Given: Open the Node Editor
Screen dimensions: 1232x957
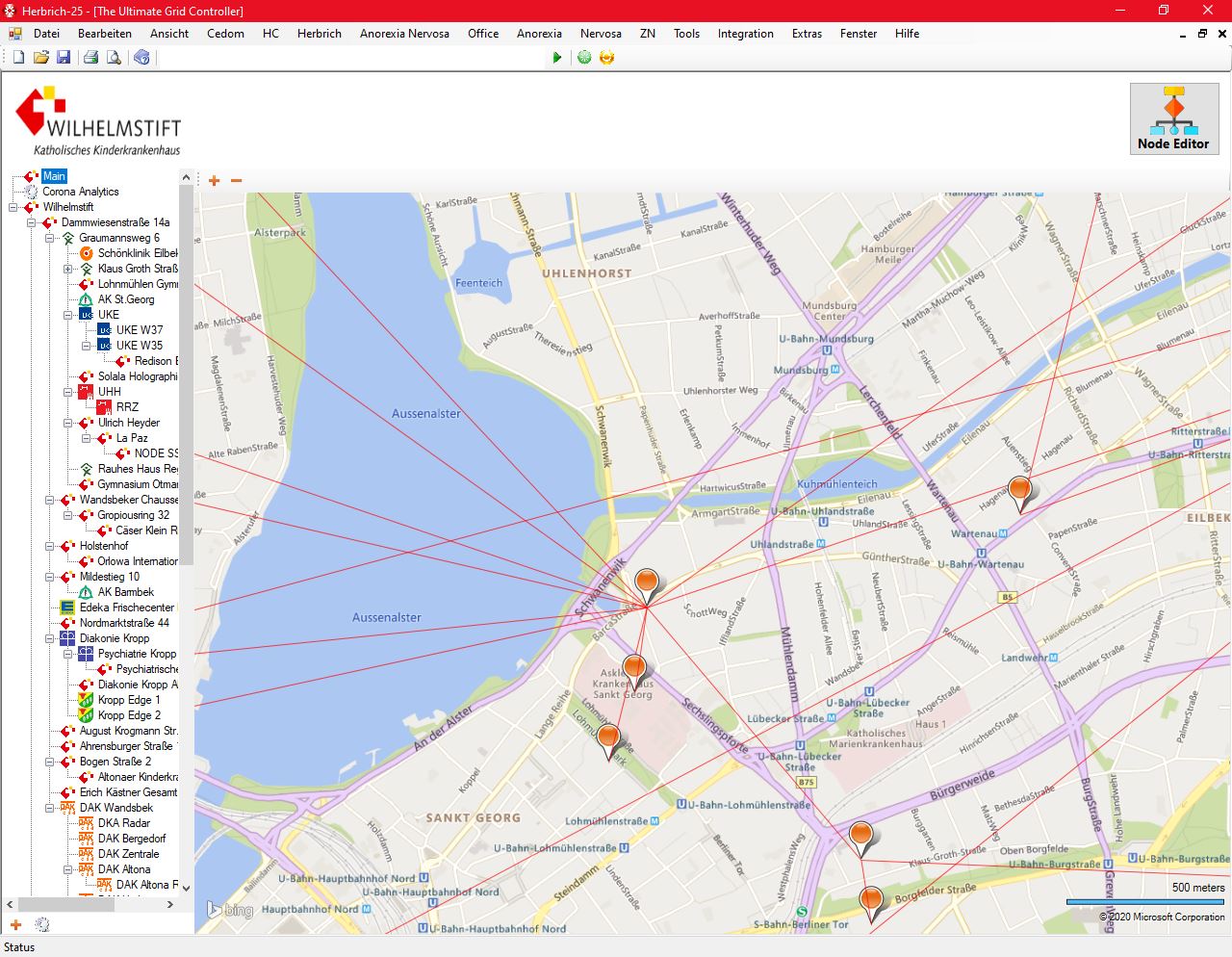Looking at the screenshot, I should (x=1173, y=118).
